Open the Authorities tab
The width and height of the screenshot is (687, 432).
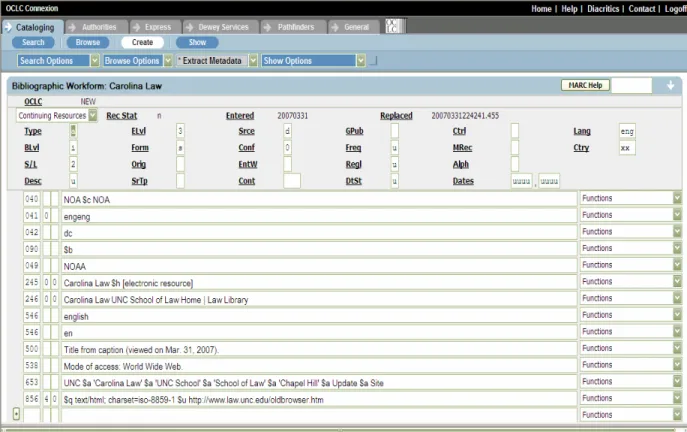point(97,27)
